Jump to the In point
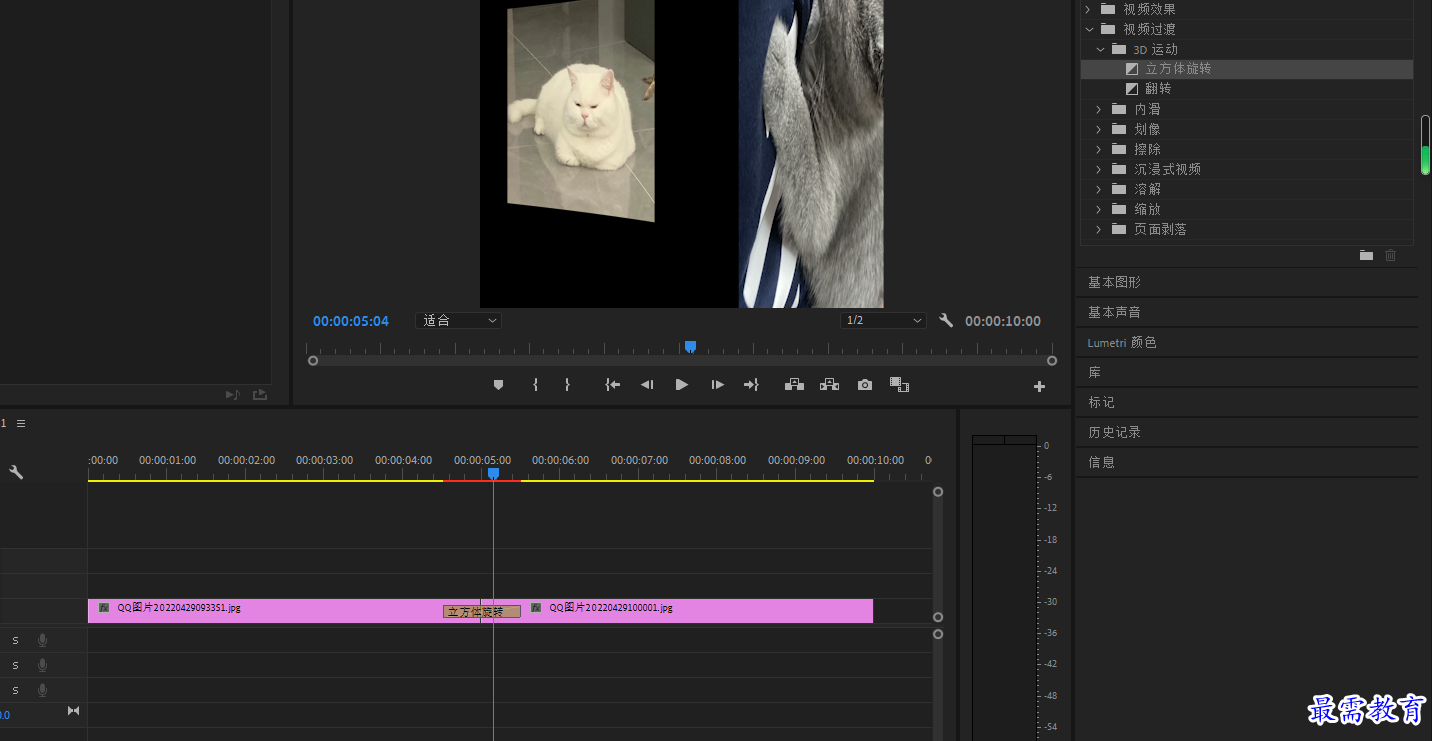The image size is (1432, 741). 613,385
